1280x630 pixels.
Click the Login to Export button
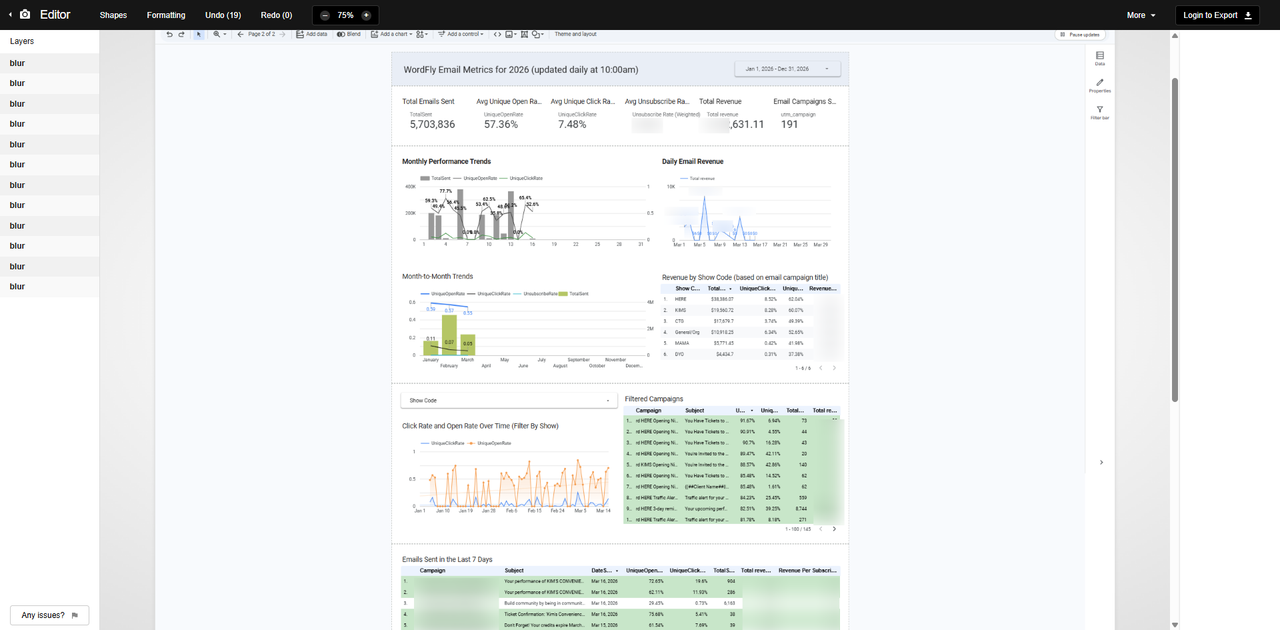pos(1217,15)
